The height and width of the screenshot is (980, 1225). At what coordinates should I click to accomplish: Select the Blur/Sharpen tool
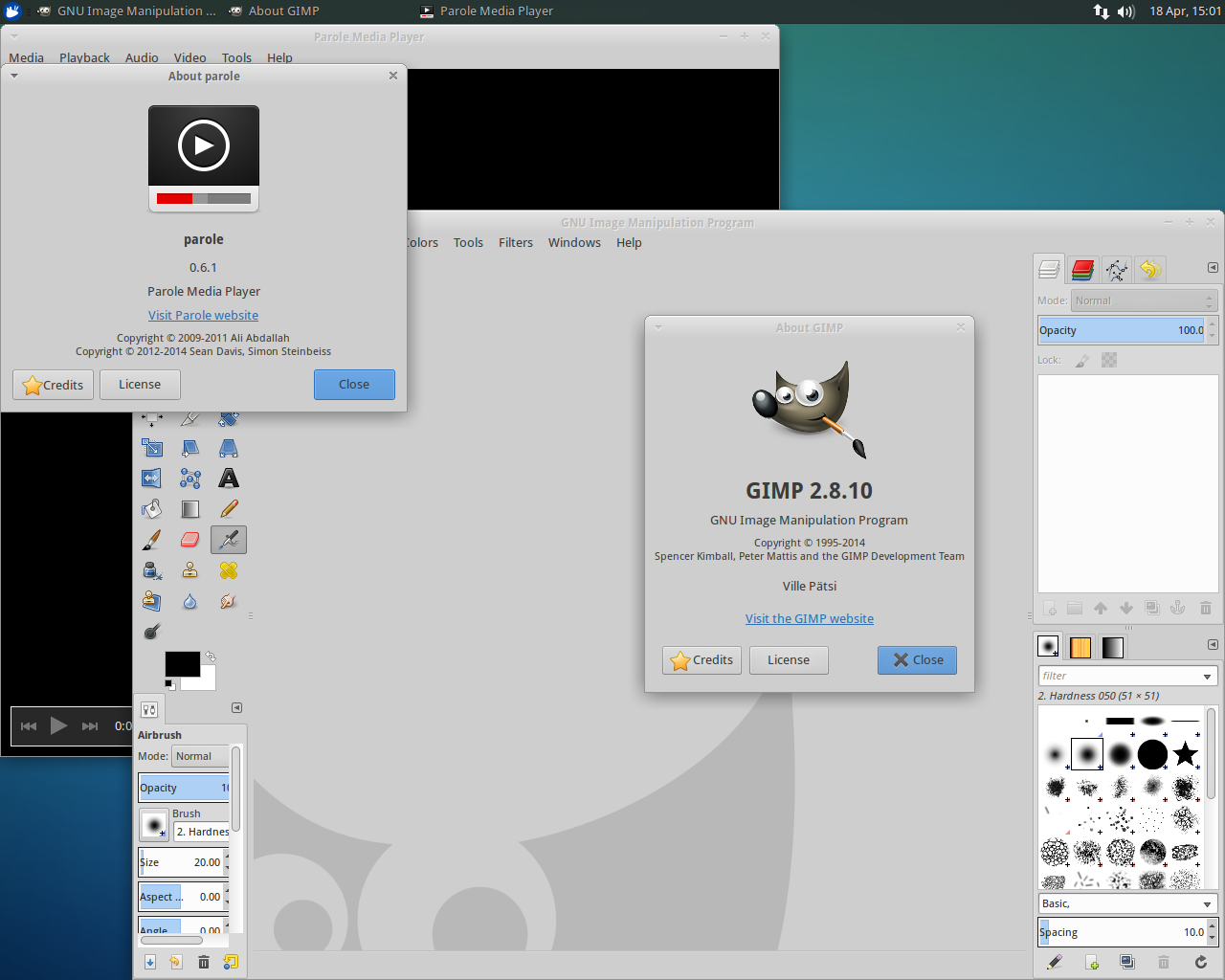click(190, 601)
